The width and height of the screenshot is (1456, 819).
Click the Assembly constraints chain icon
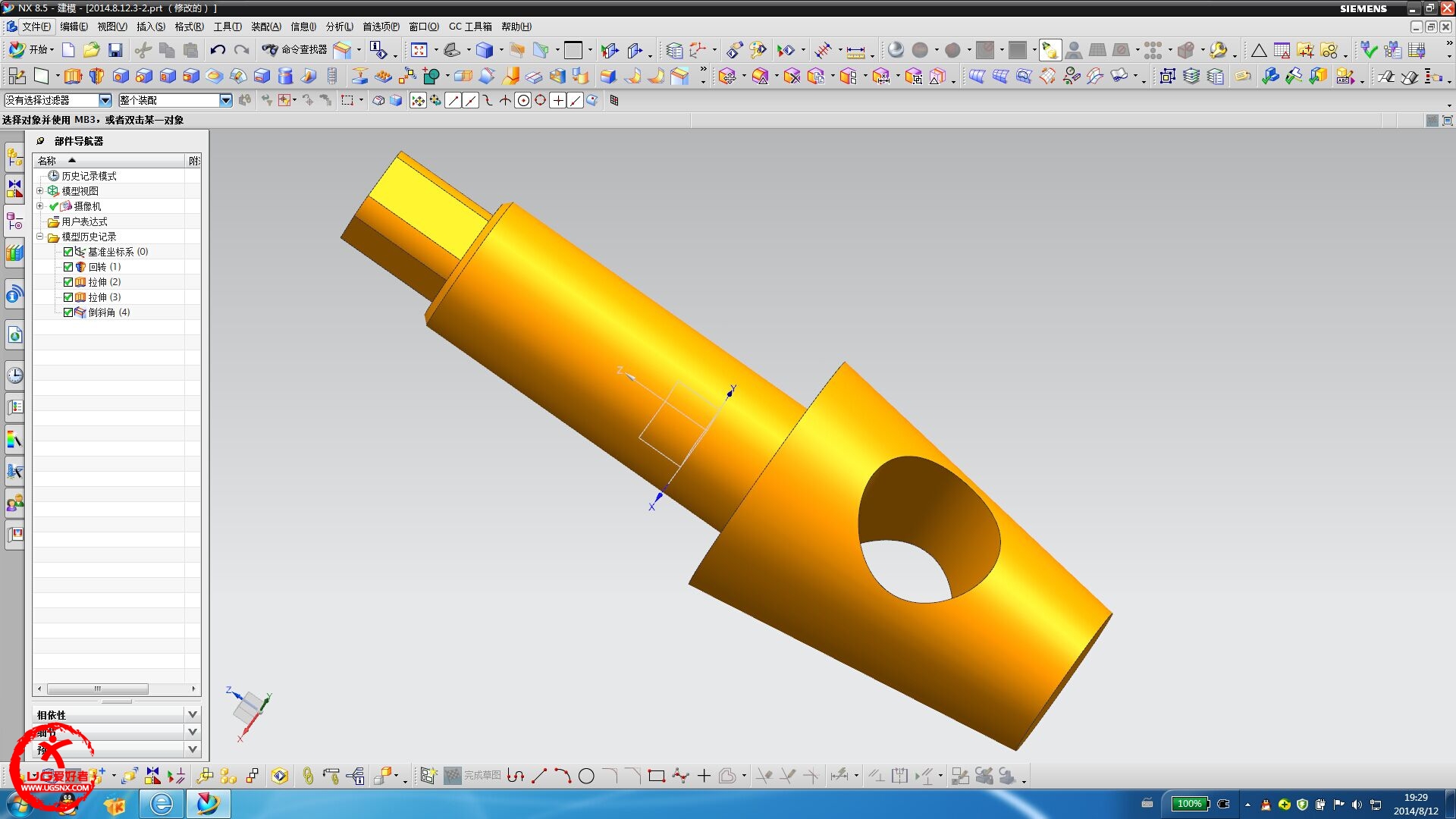308,776
